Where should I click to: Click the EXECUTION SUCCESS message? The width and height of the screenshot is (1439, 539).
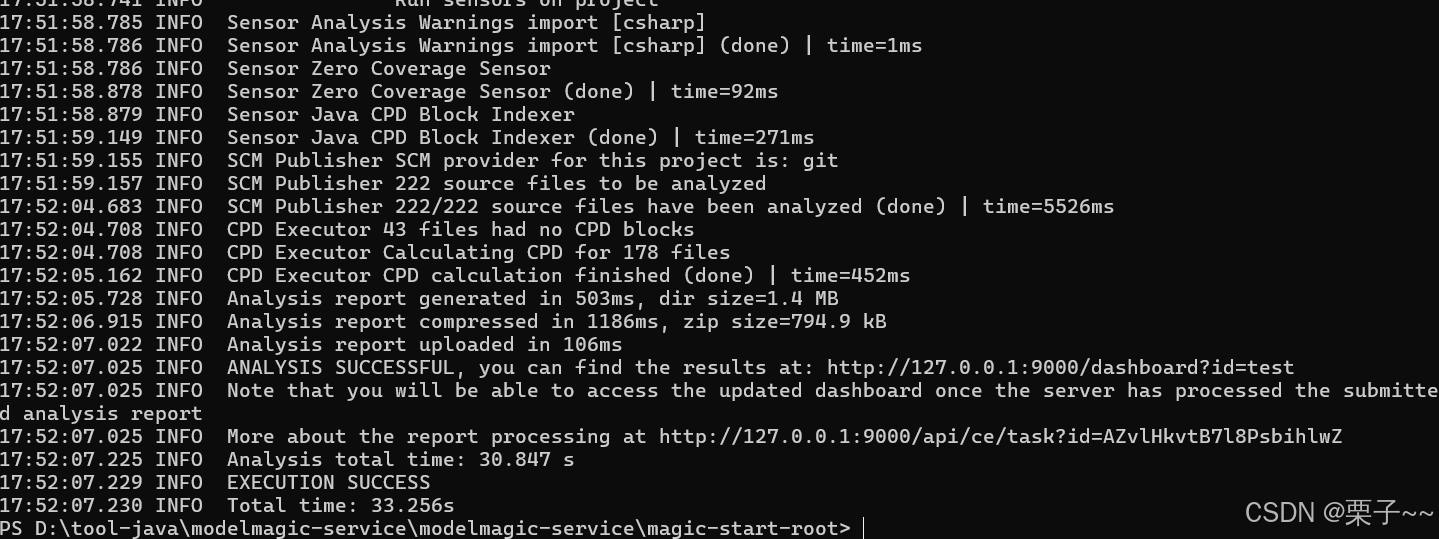pyautogui.click(x=328, y=482)
